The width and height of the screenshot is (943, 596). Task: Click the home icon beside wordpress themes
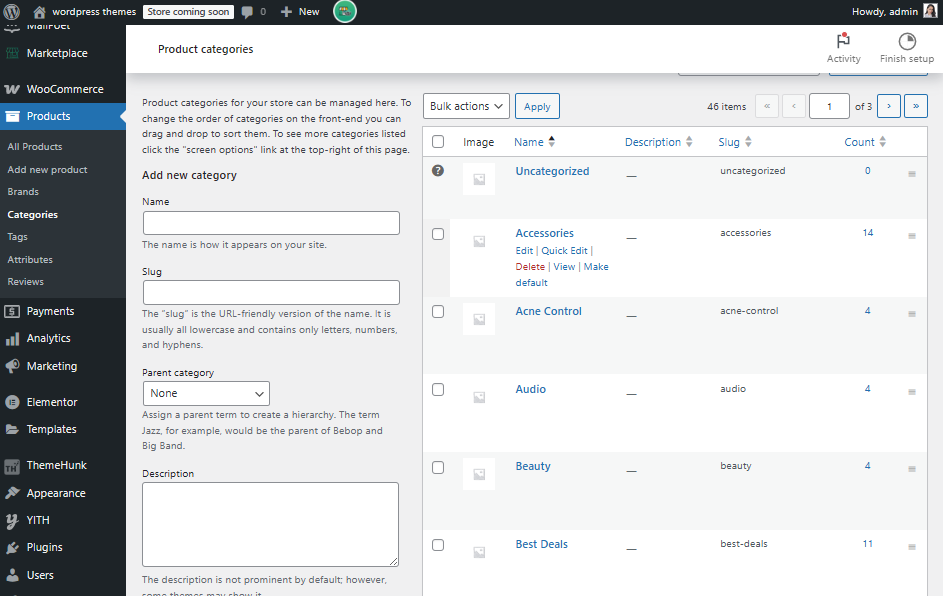(40, 11)
